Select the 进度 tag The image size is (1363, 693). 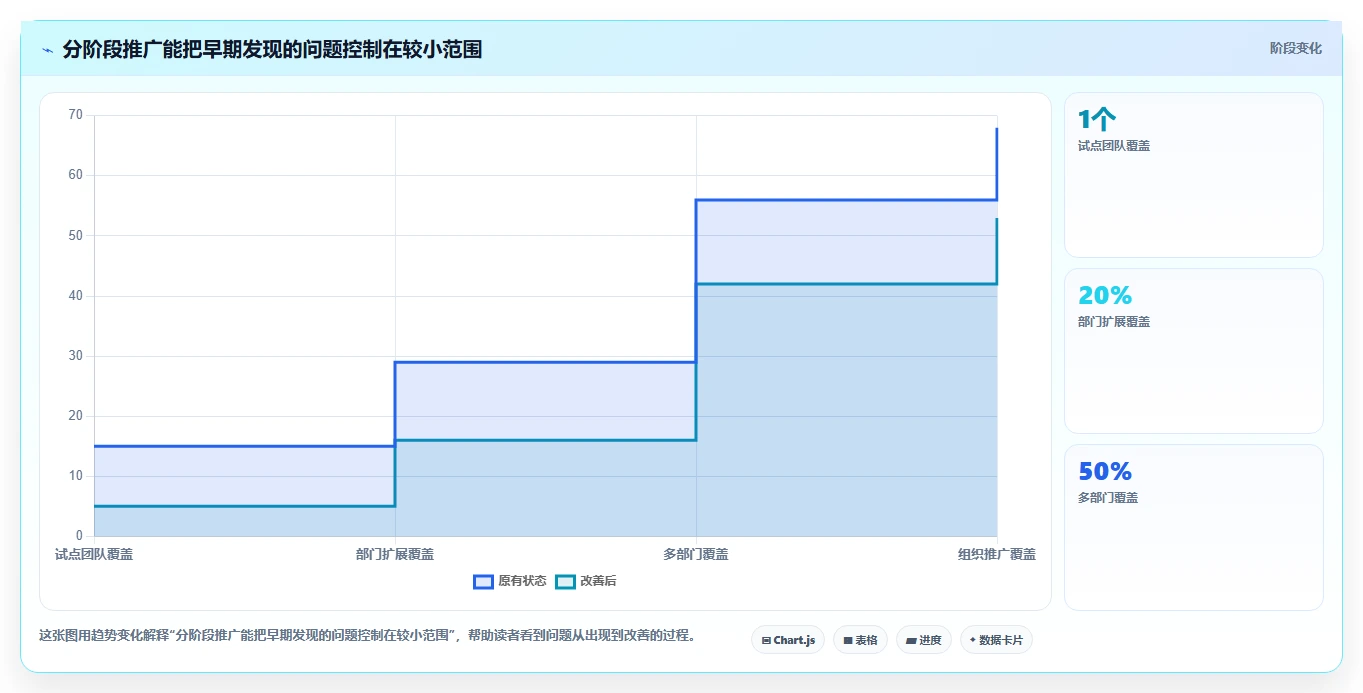point(924,640)
